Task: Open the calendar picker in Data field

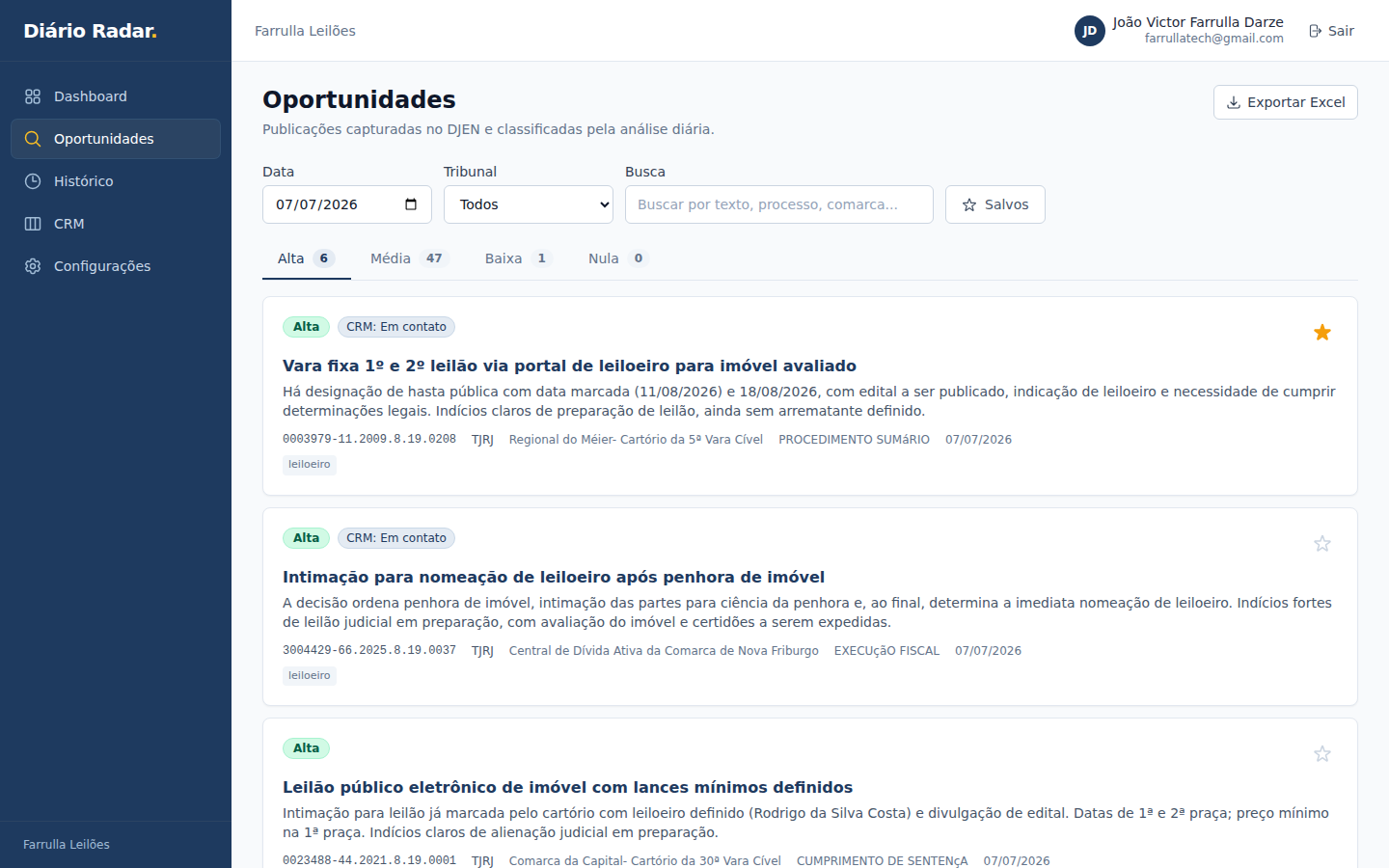Action: pyautogui.click(x=411, y=204)
